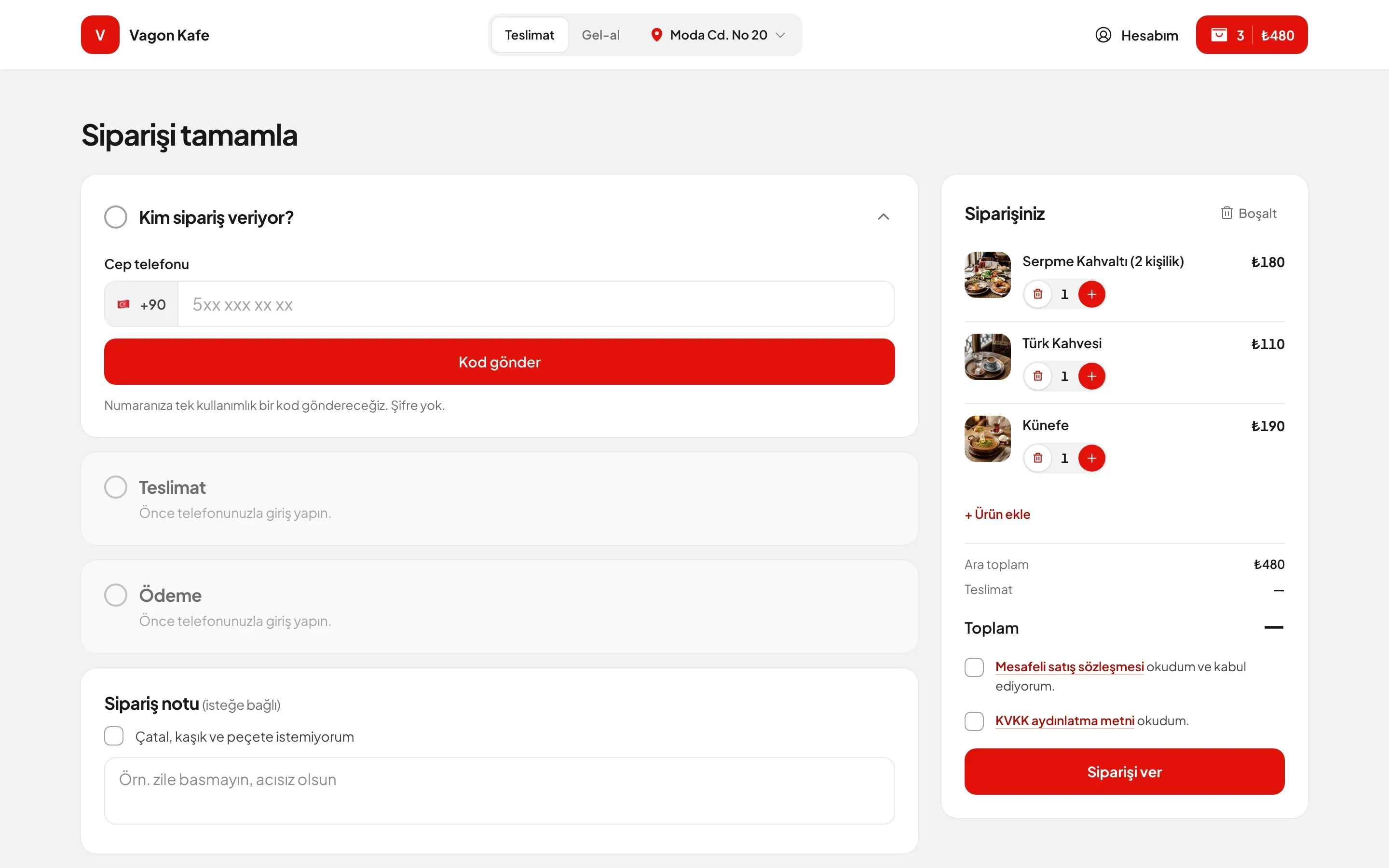The width and height of the screenshot is (1389, 868).
Task: Open the Mesafeli satış sözleşmesi link
Action: [x=1069, y=666]
